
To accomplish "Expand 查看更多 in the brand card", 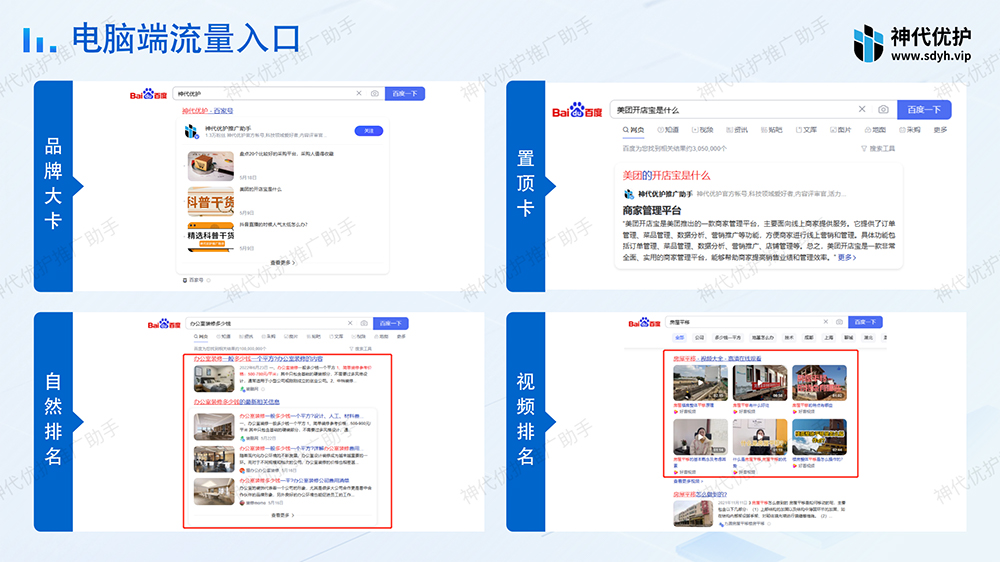I will click(283, 263).
